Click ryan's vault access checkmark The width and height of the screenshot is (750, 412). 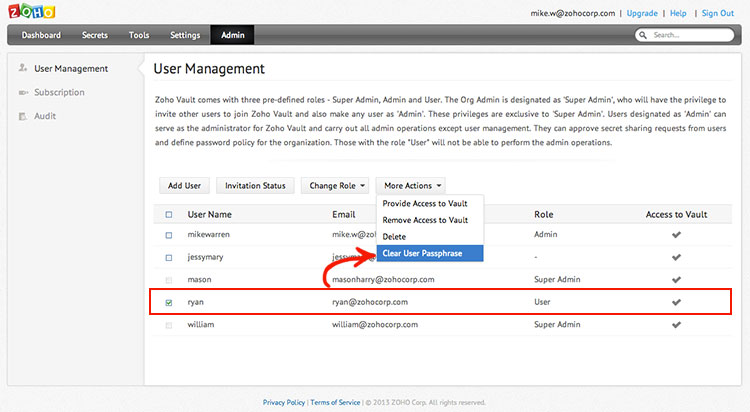676,301
